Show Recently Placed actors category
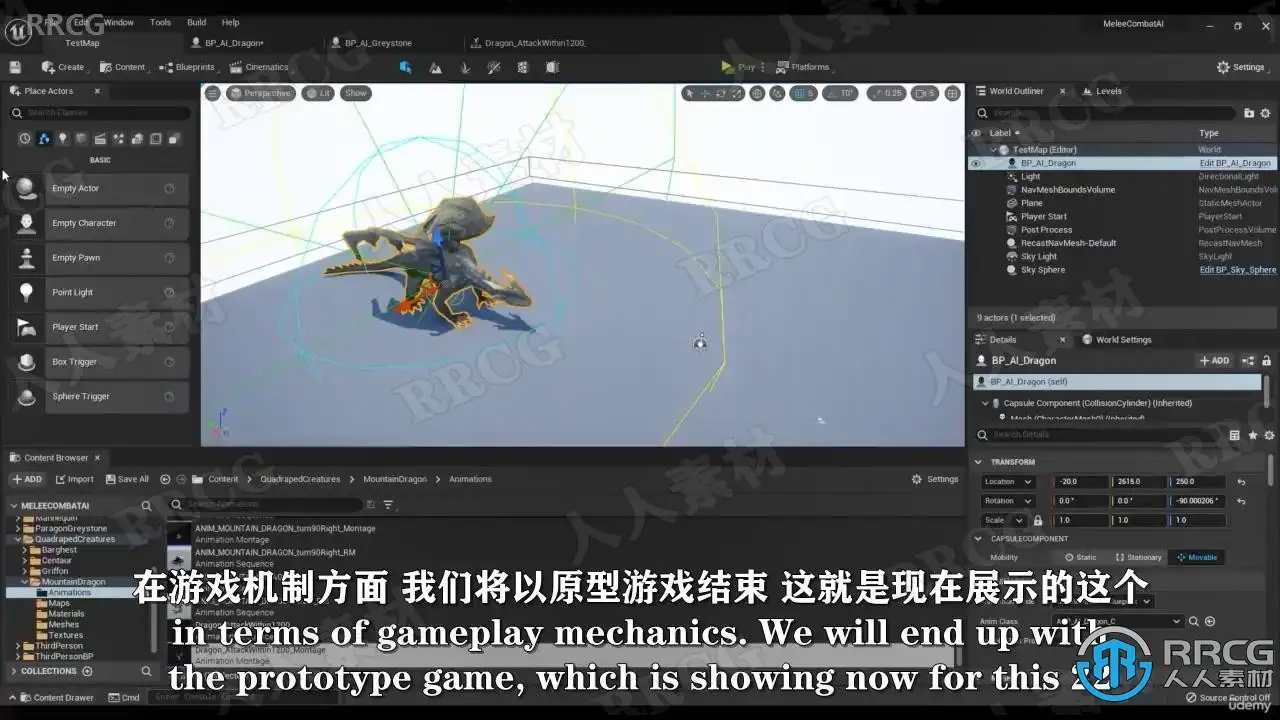Screen dimensions: 1280x720 point(25,139)
